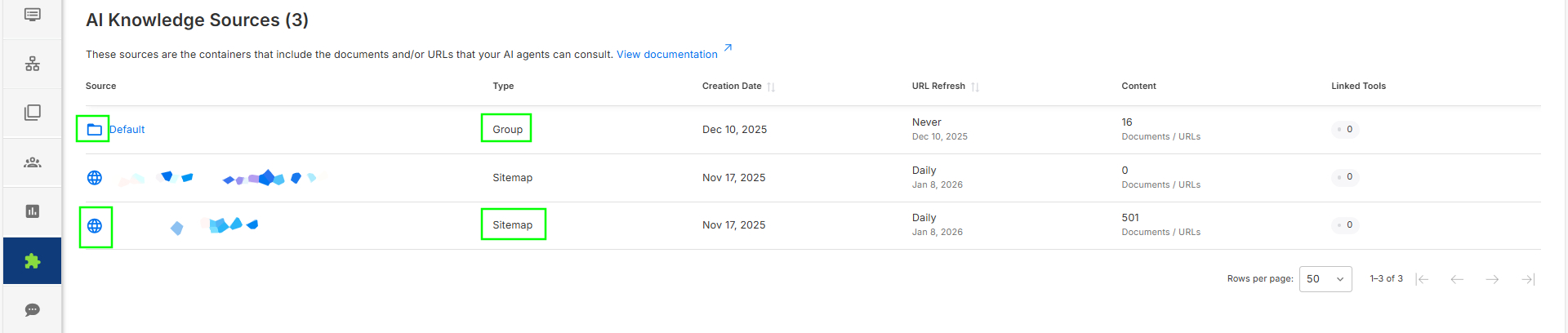Image resolution: width=1568 pixels, height=333 pixels.
Task: Open the bar chart analytics icon in sidebar
Action: coord(33,211)
